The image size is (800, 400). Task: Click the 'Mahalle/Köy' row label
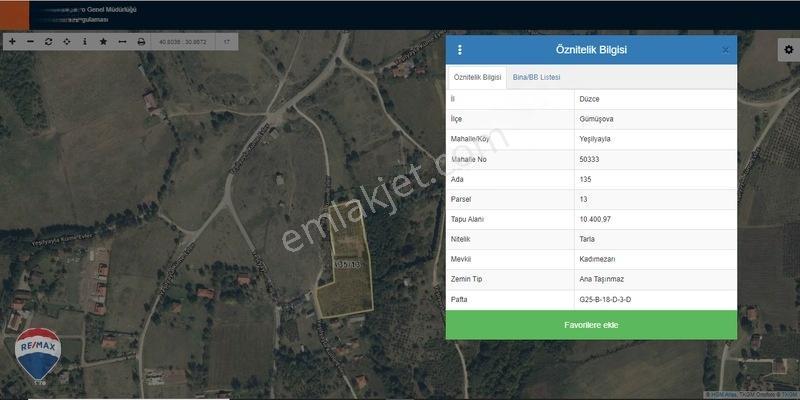[x=469, y=139]
